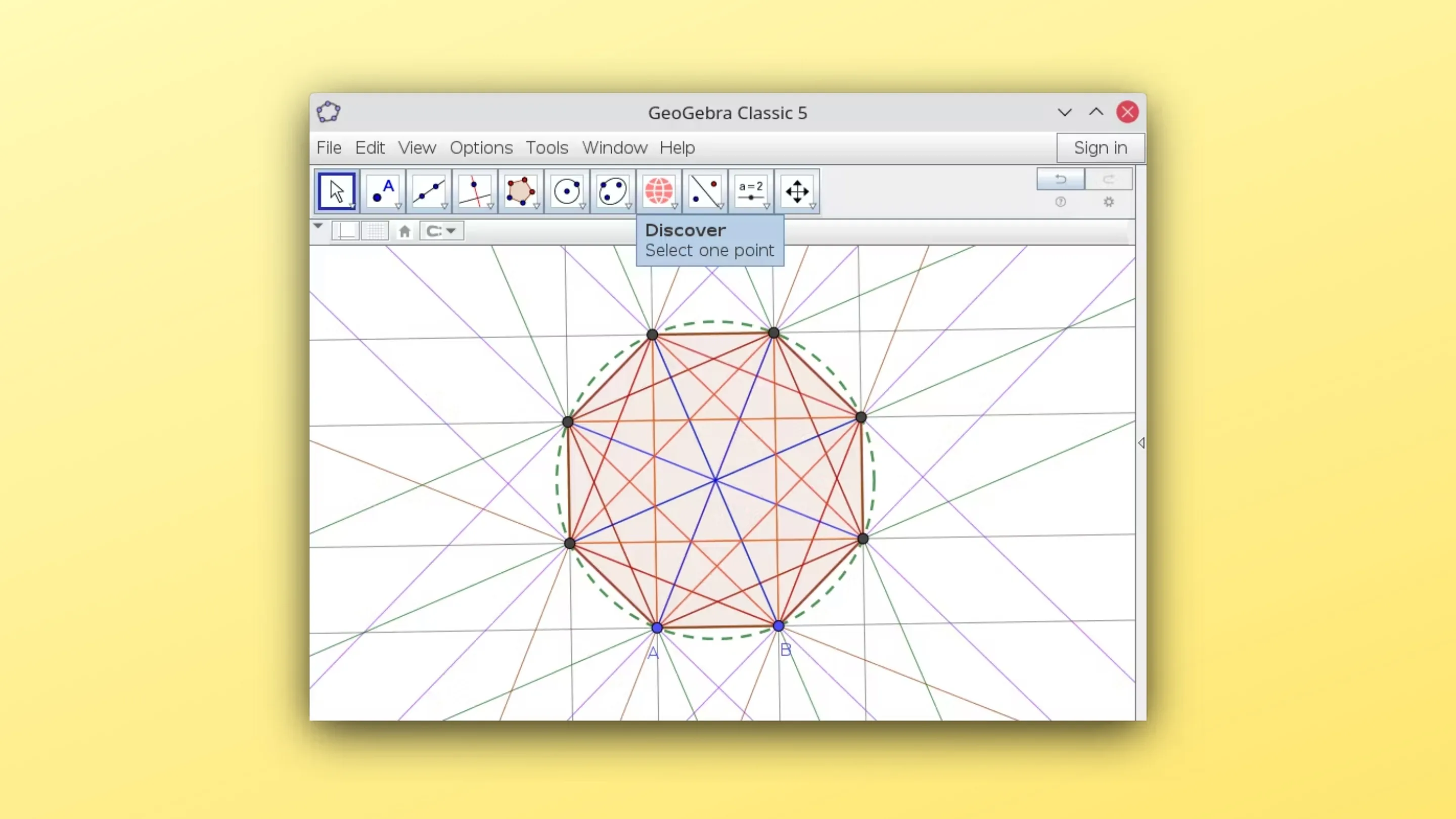Open the Tools menu
This screenshot has width=1456, height=819.
(x=546, y=148)
